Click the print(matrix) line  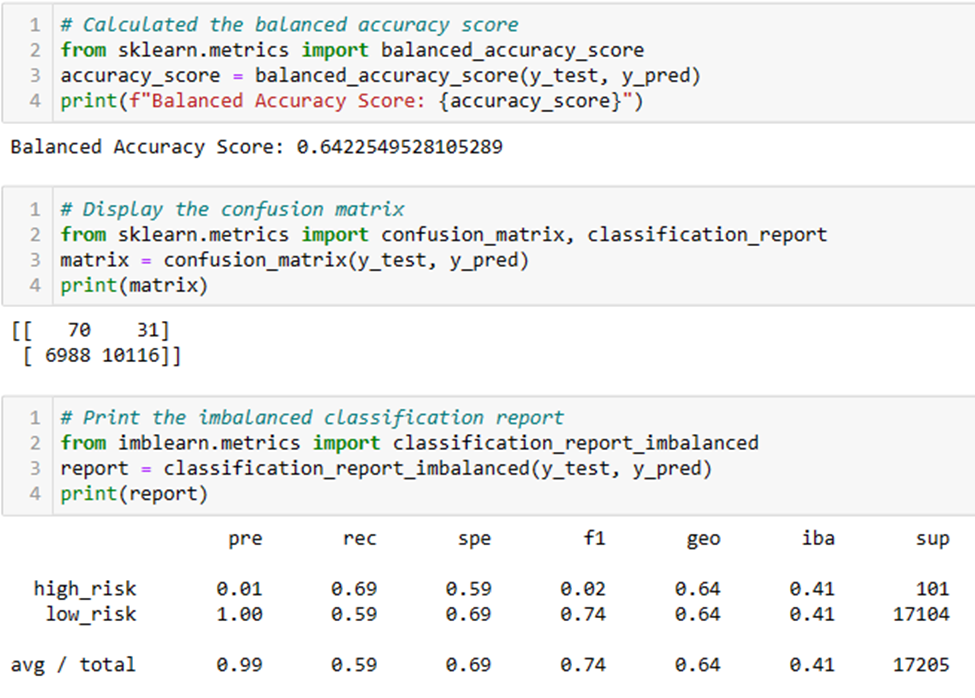click(134, 285)
